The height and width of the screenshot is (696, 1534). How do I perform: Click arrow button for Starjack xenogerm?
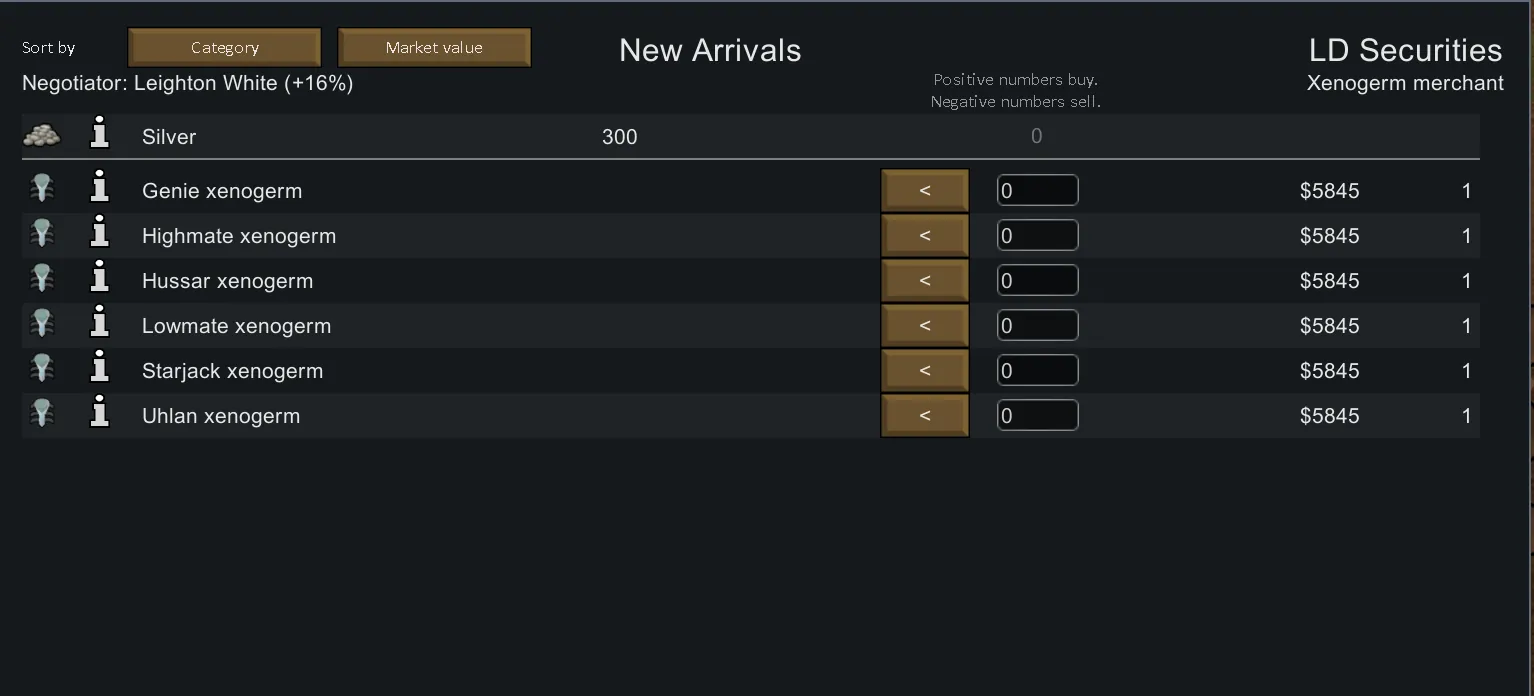(x=925, y=371)
